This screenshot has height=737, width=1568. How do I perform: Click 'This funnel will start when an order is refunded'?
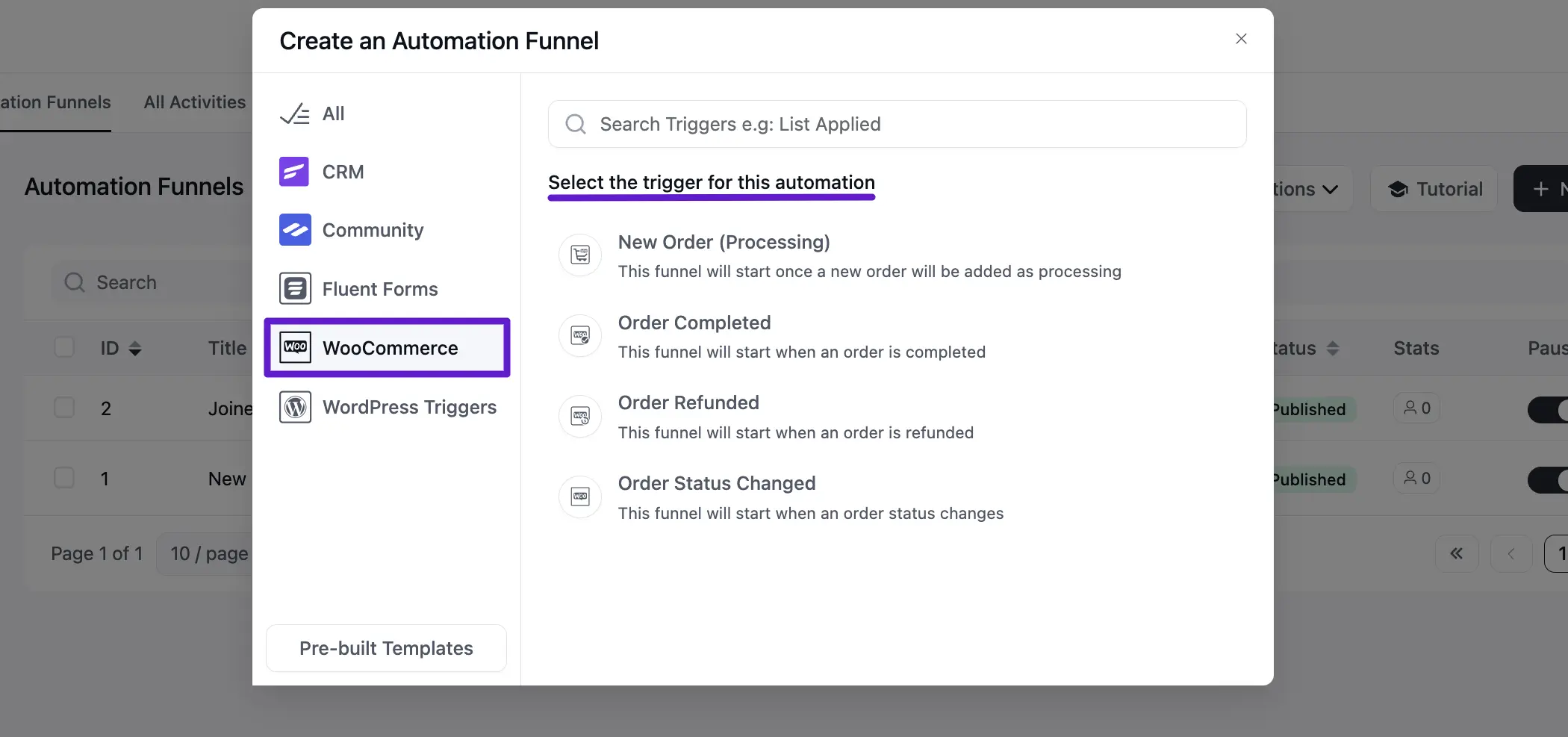[796, 432]
